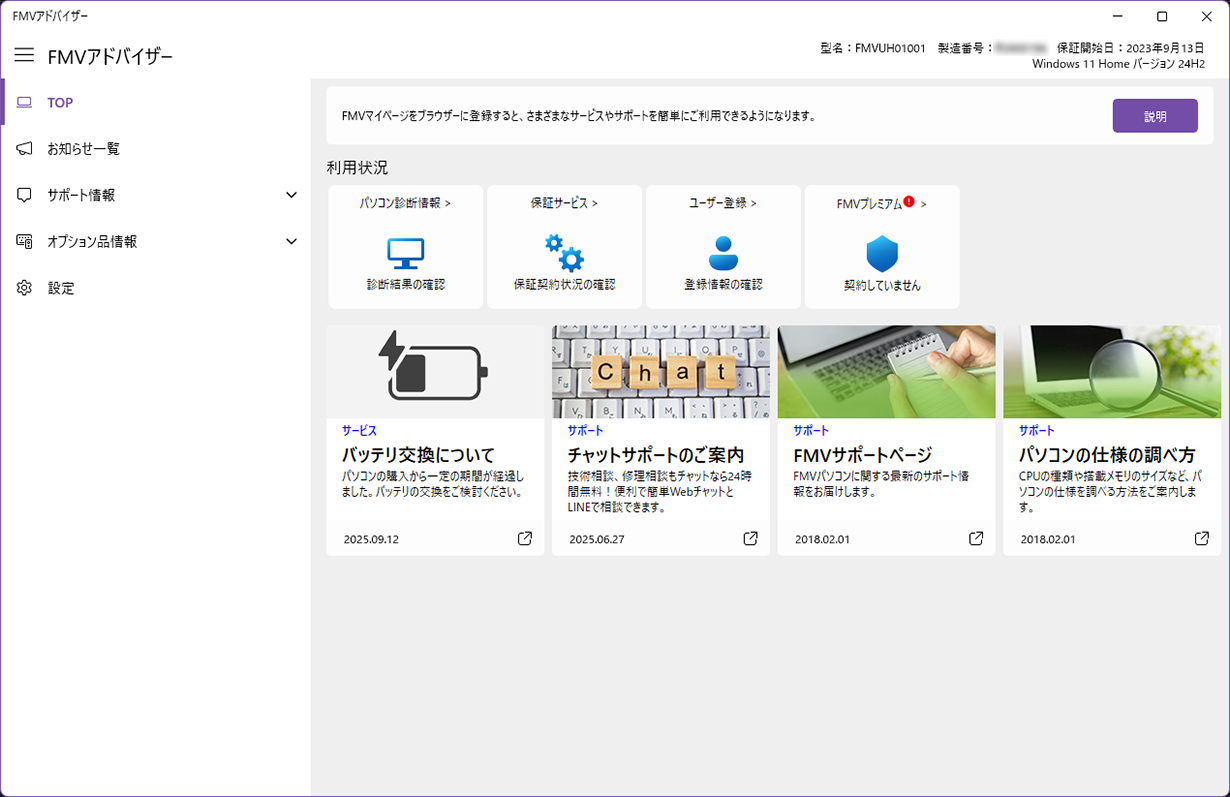1230x797 pixels.
Task: Open 設定 in the sidebar
Action: [61, 288]
